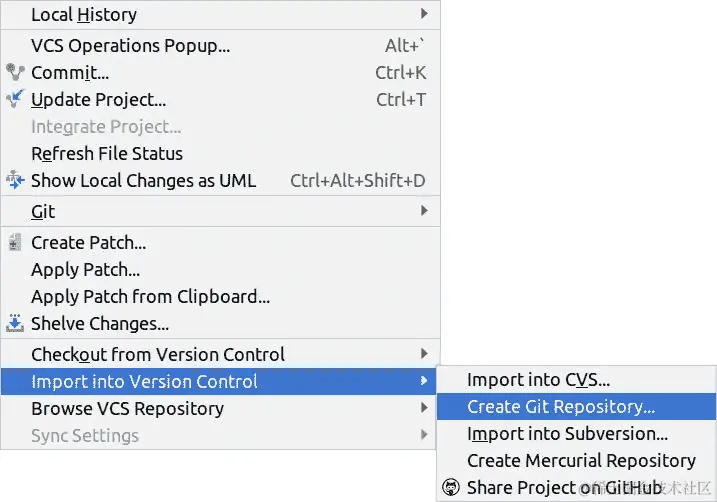717x502 pixels.
Task: Select Import into CVS option
Action: [x=538, y=380]
